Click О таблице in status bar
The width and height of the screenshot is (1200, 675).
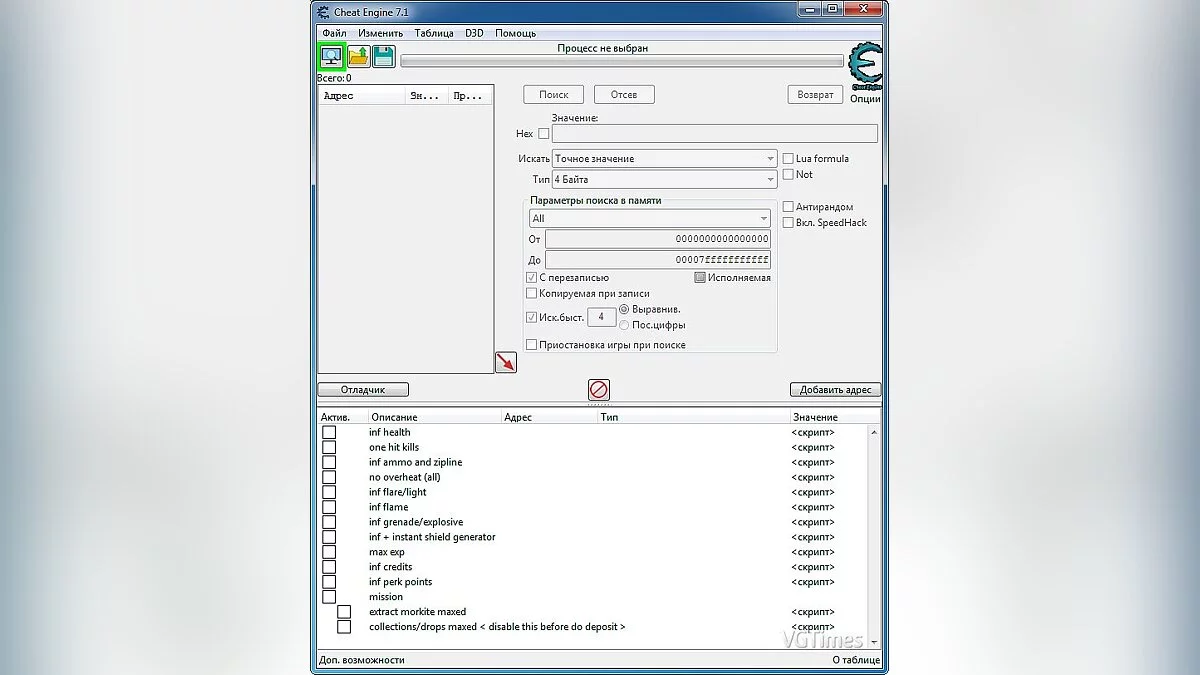(856, 660)
